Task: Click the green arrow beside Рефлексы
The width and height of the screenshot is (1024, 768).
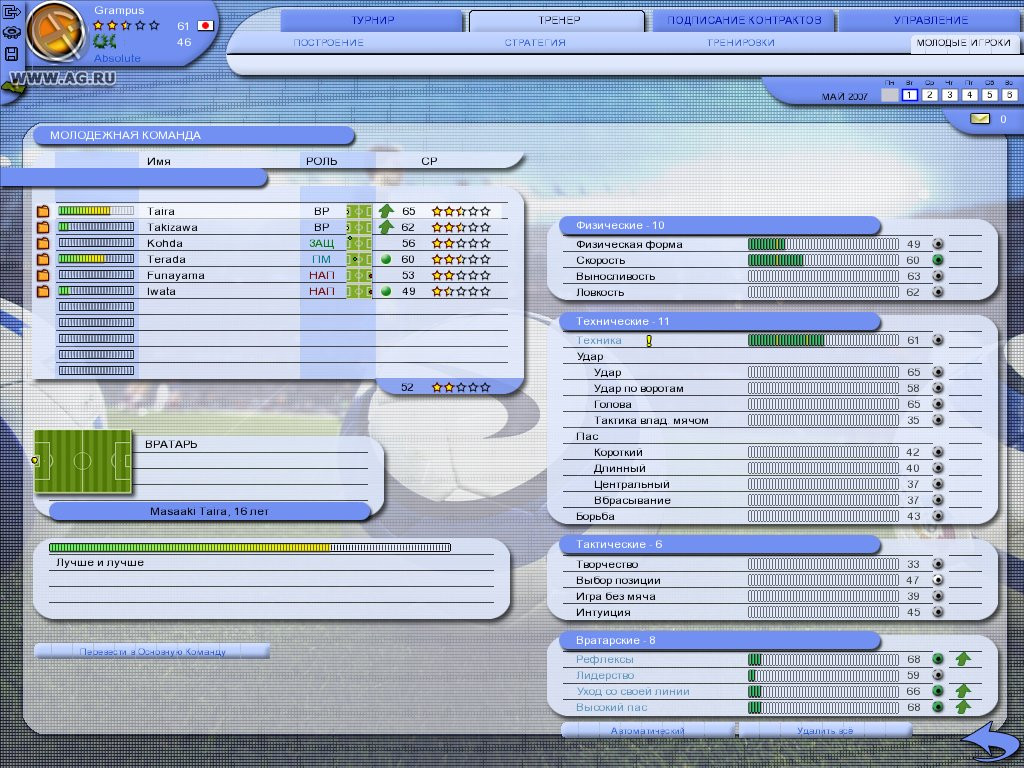Action: click(x=963, y=659)
